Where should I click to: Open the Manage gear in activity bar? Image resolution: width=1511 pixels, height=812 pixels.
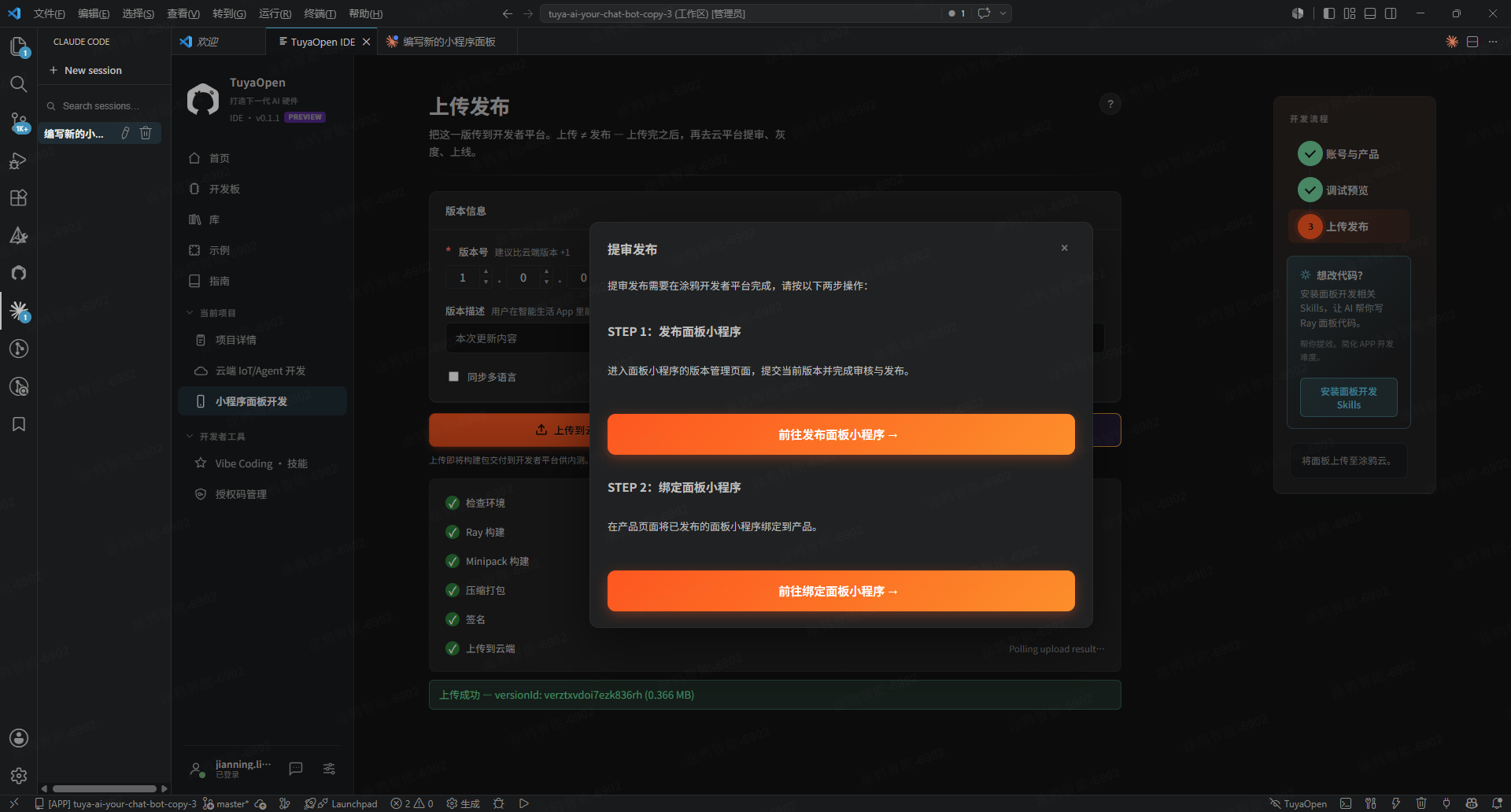(x=18, y=776)
